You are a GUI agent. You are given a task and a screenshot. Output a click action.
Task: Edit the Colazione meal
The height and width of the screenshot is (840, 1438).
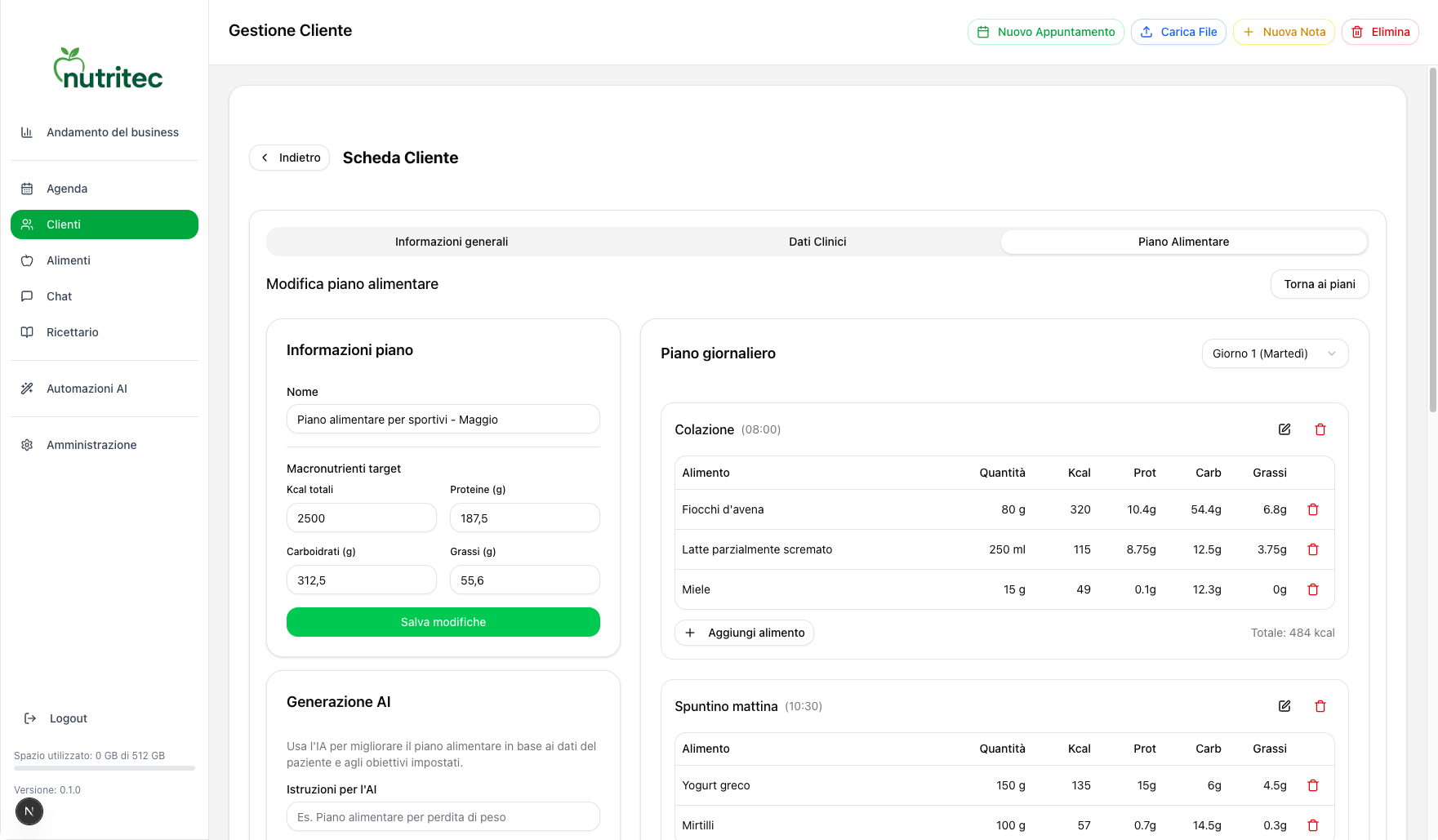pyautogui.click(x=1284, y=429)
